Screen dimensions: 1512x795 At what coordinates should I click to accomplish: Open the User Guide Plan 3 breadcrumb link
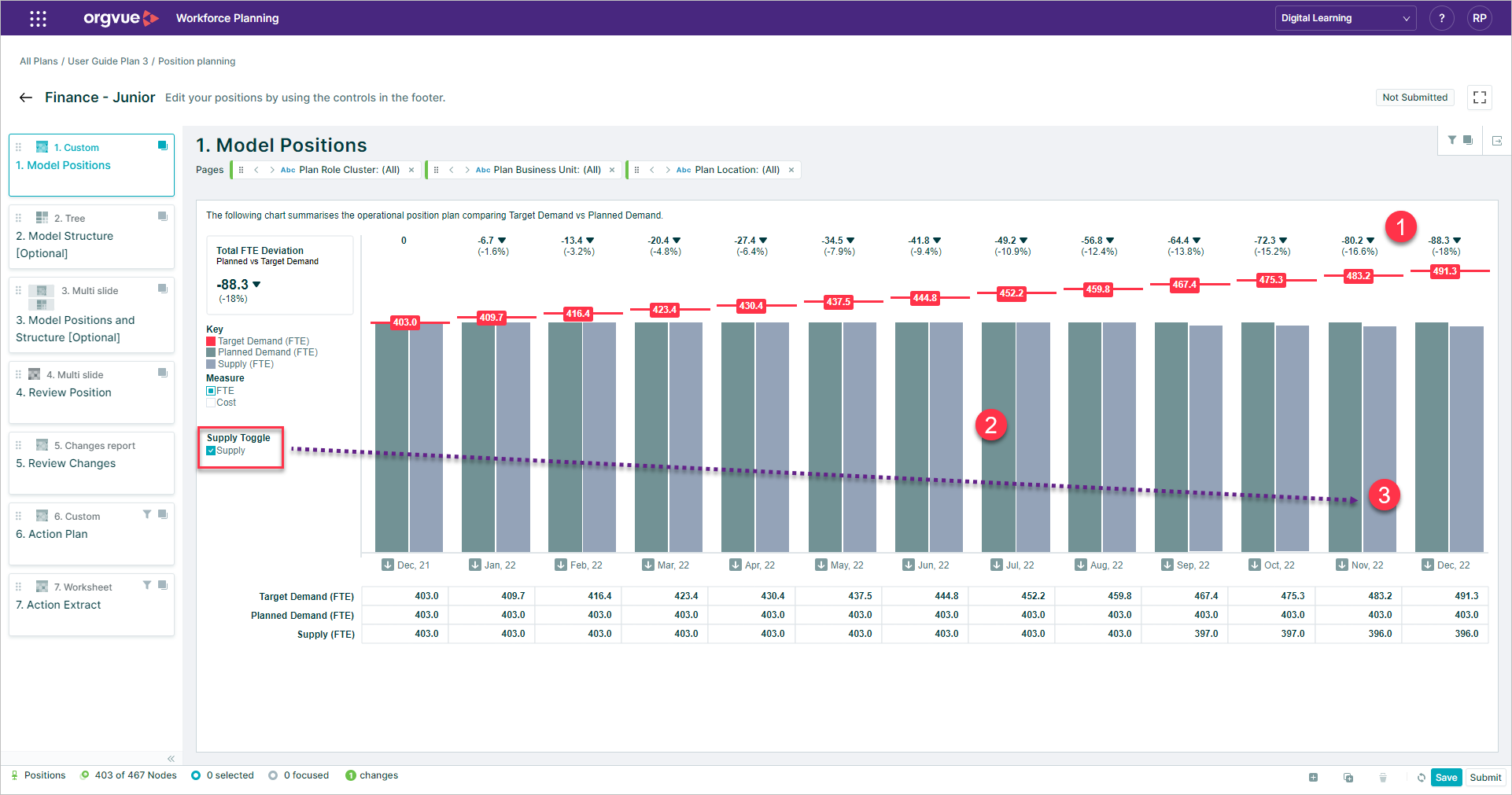108,61
